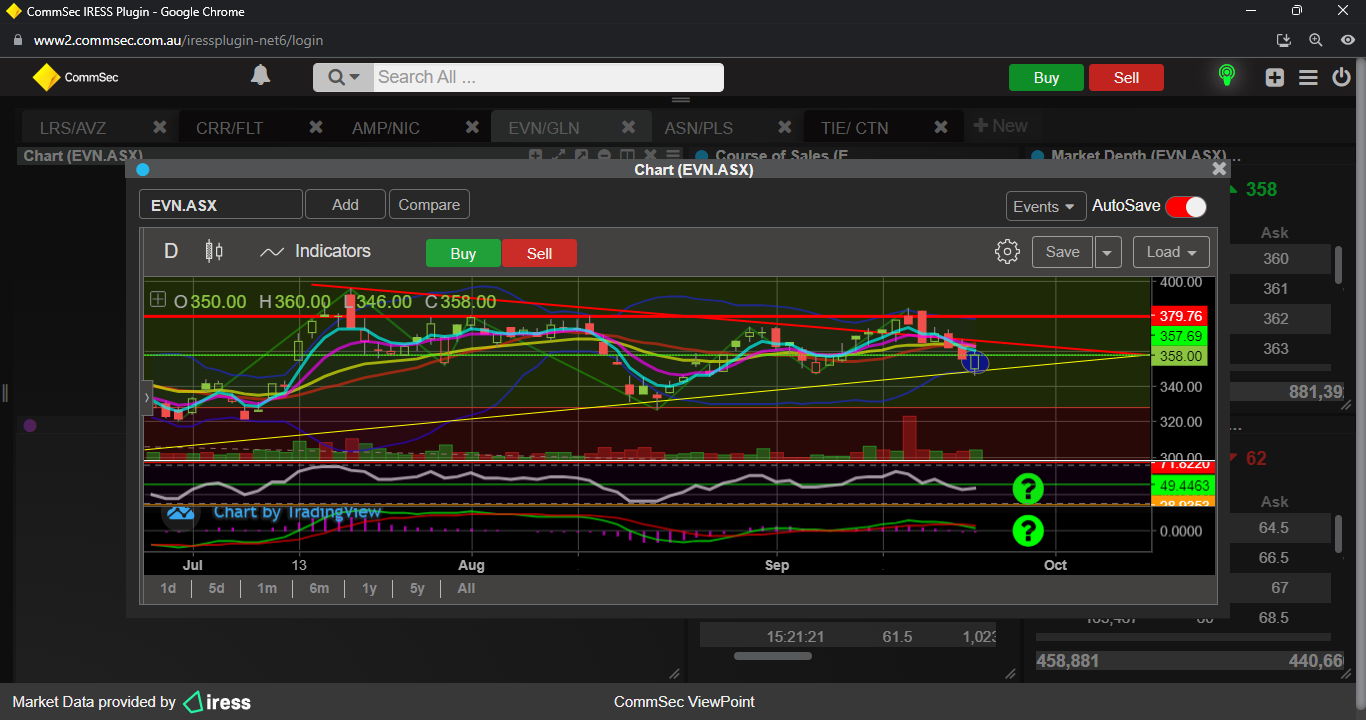Toggle the AutoSave switch
This screenshot has width=1366, height=720.
click(x=1186, y=206)
